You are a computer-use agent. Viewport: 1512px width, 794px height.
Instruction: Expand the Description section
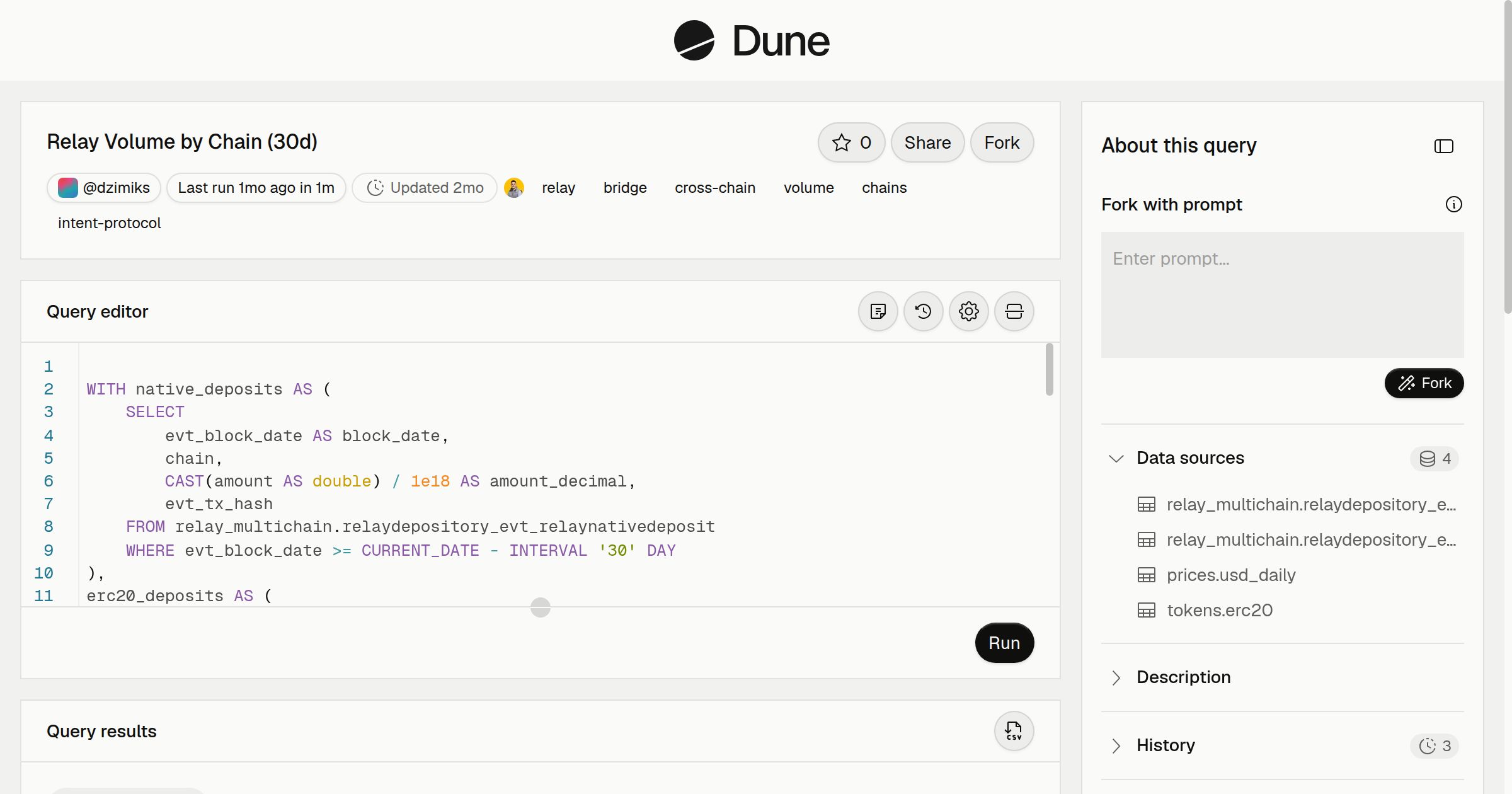(x=1116, y=677)
